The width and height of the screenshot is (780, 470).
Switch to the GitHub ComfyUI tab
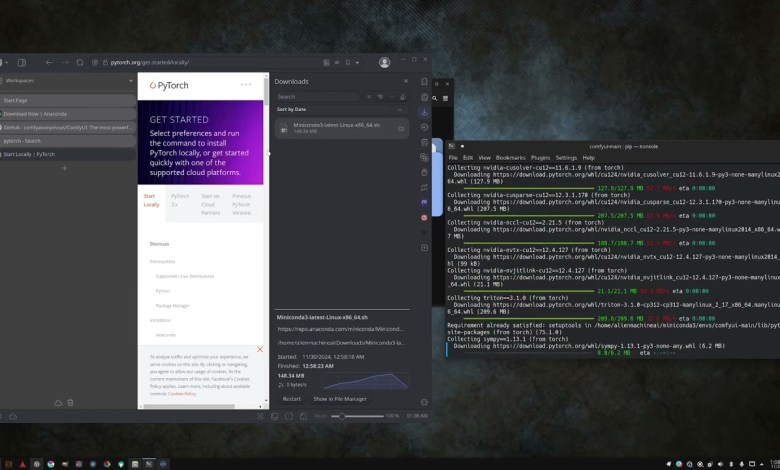68,127
